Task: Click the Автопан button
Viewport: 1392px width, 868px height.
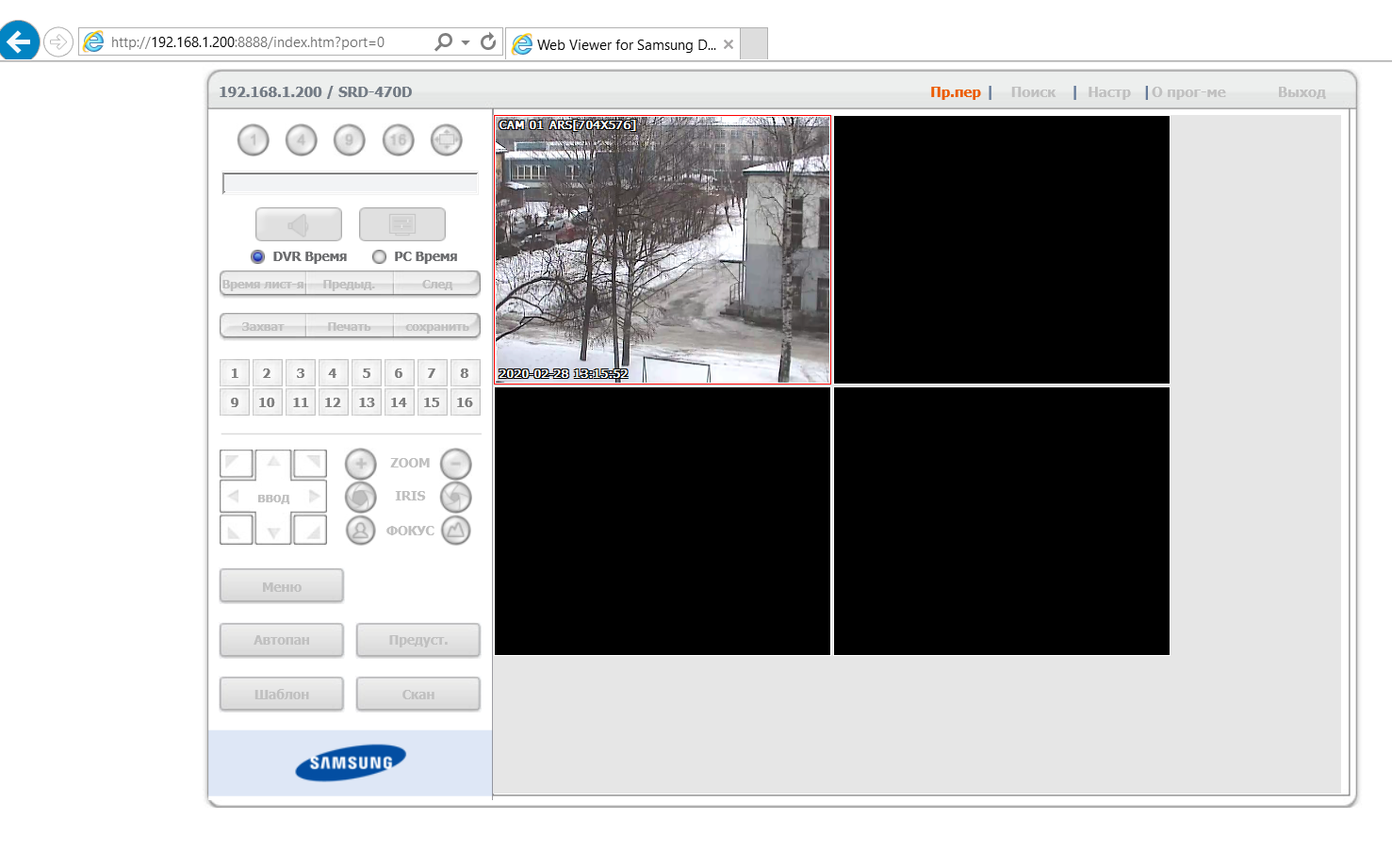Action: (x=282, y=640)
